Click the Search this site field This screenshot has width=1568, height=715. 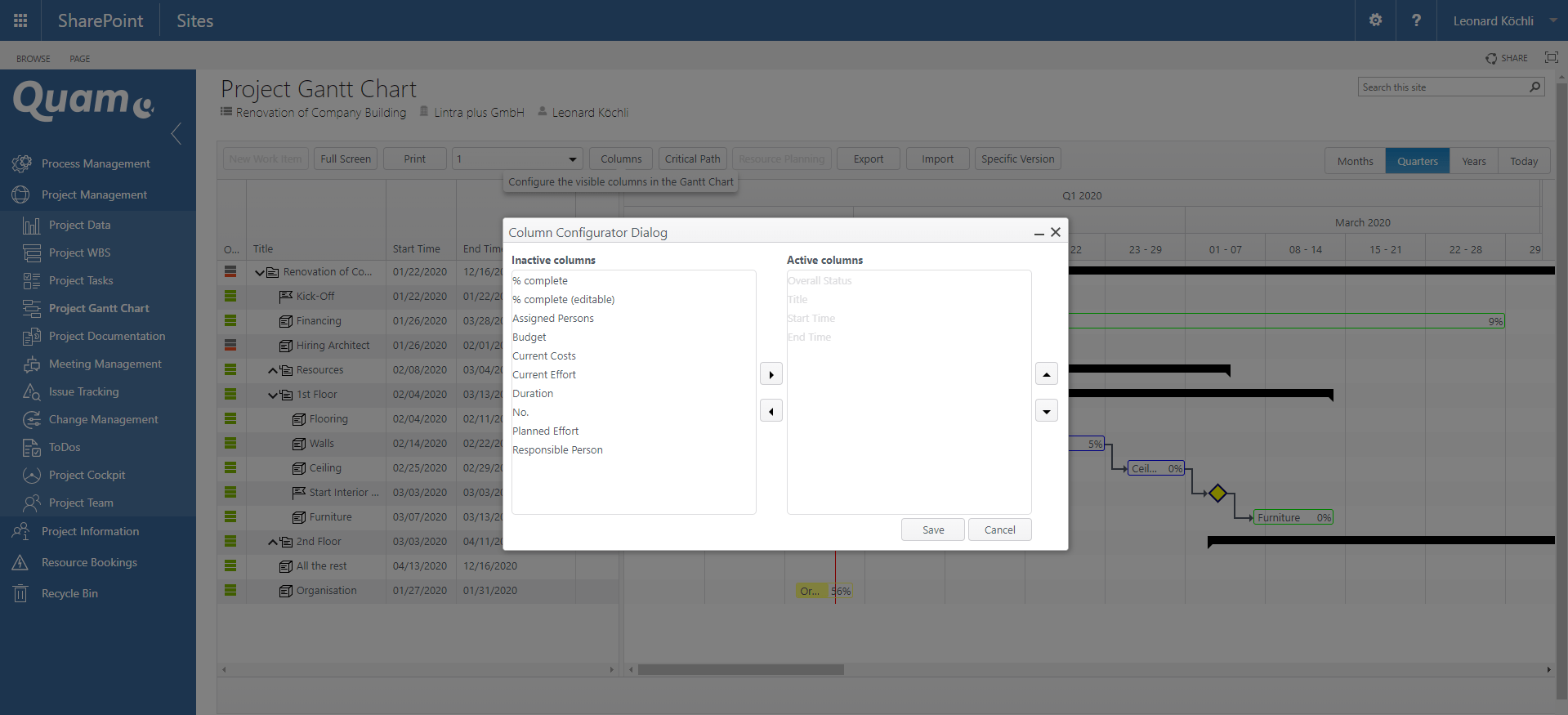click(x=1442, y=87)
